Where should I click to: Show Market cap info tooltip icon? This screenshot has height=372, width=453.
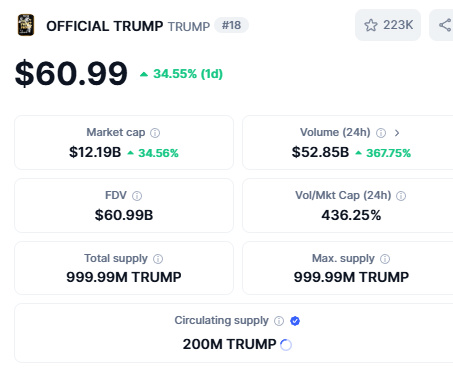pos(155,133)
